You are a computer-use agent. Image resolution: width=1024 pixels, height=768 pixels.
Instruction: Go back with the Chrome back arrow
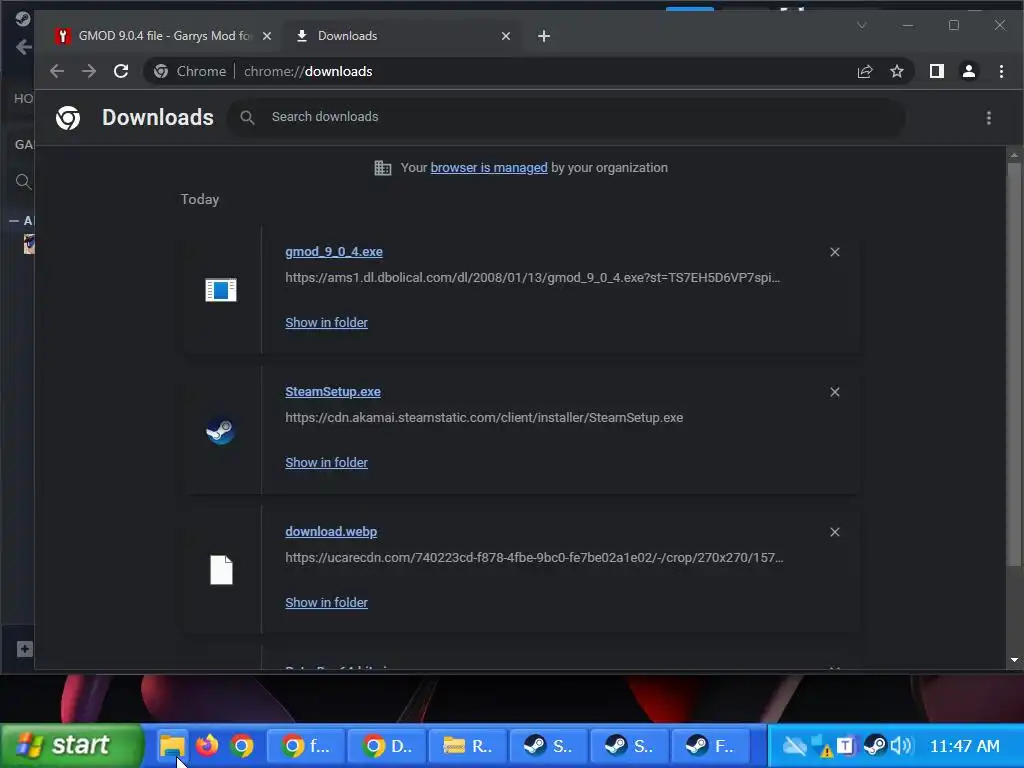coord(57,71)
